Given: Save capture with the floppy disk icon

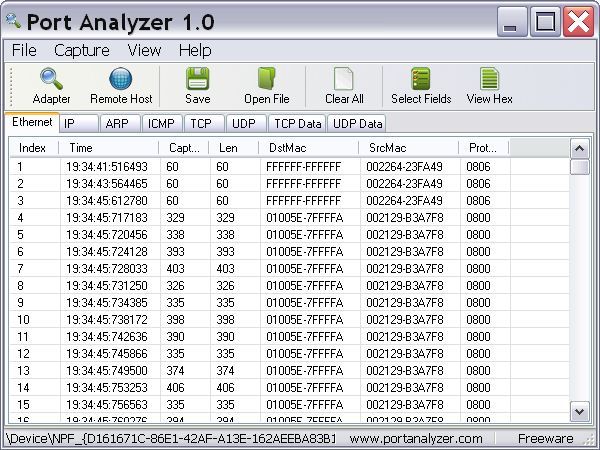Looking at the screenshot, I should pos(197,78).
